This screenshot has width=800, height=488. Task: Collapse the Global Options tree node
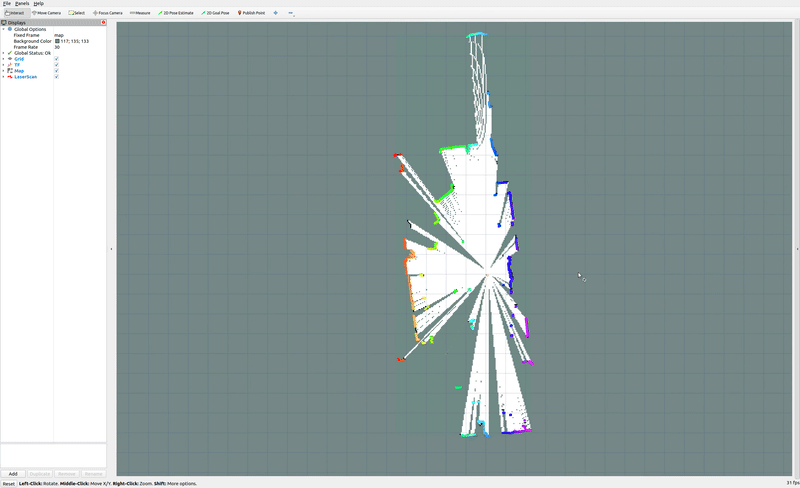(4, 29)
